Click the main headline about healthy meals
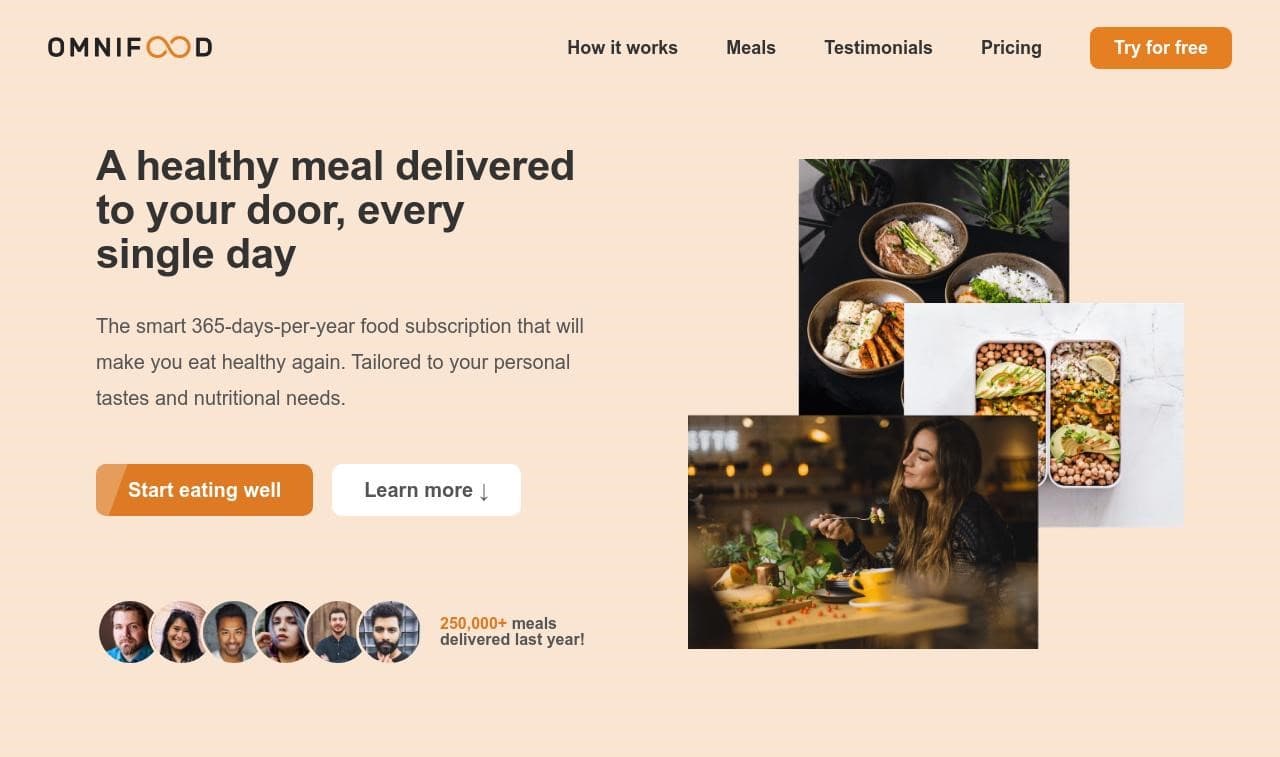This screenshot has height=757, width=1280. [x=335, y=210]
